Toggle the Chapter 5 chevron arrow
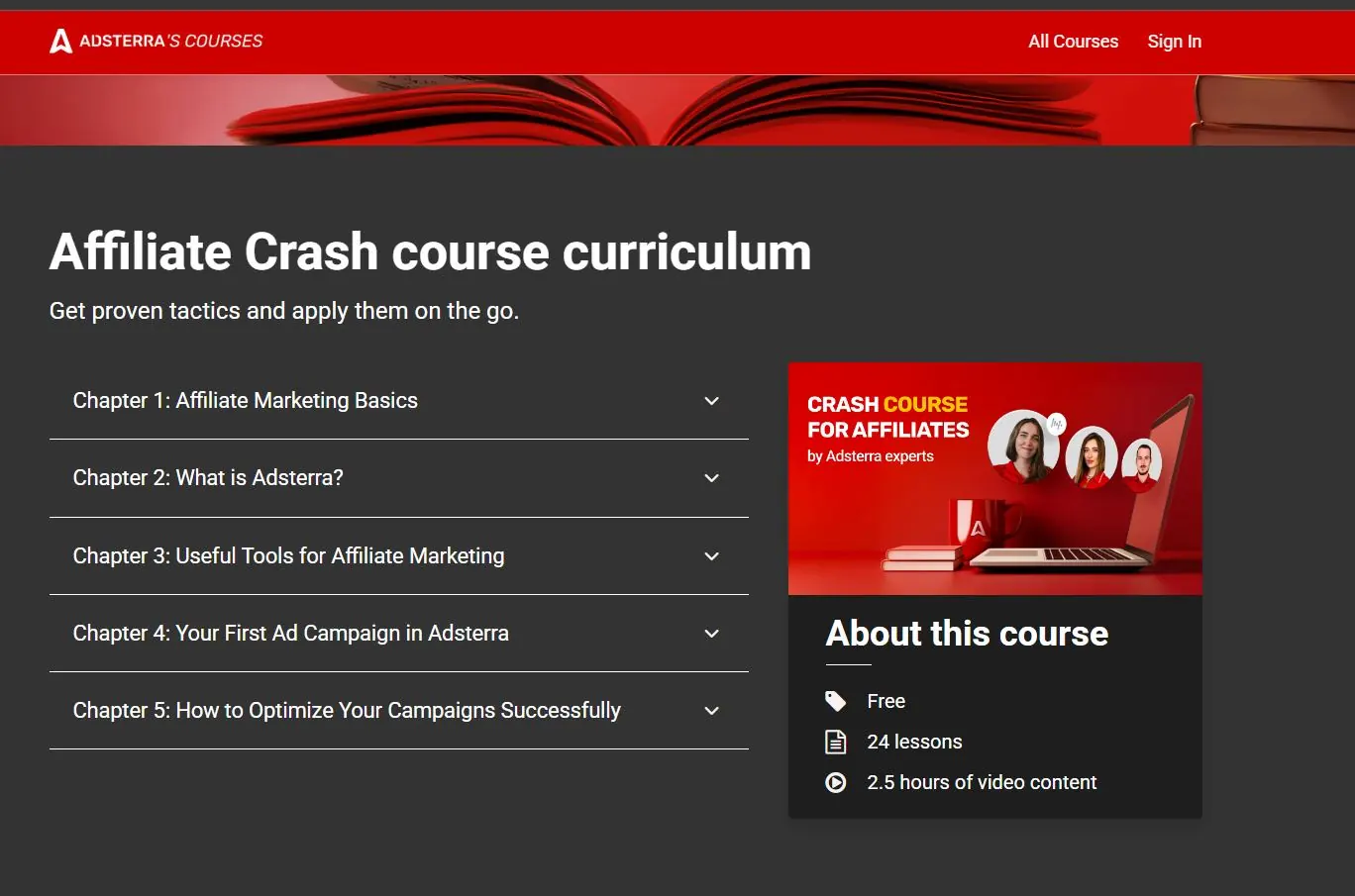Screen dimensions: 1355x896 coord(711,711)
